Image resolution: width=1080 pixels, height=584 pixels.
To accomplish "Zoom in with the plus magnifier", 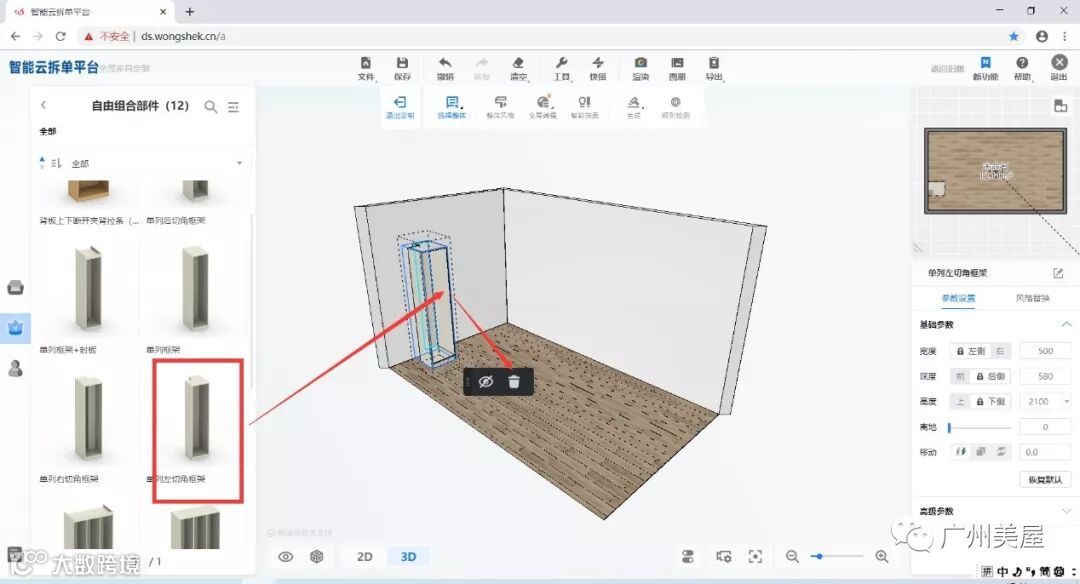I will [882, 556].
